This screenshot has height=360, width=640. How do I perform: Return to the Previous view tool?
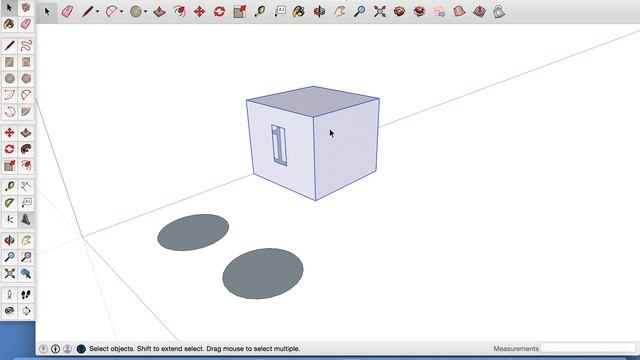(x=26, y=273)
